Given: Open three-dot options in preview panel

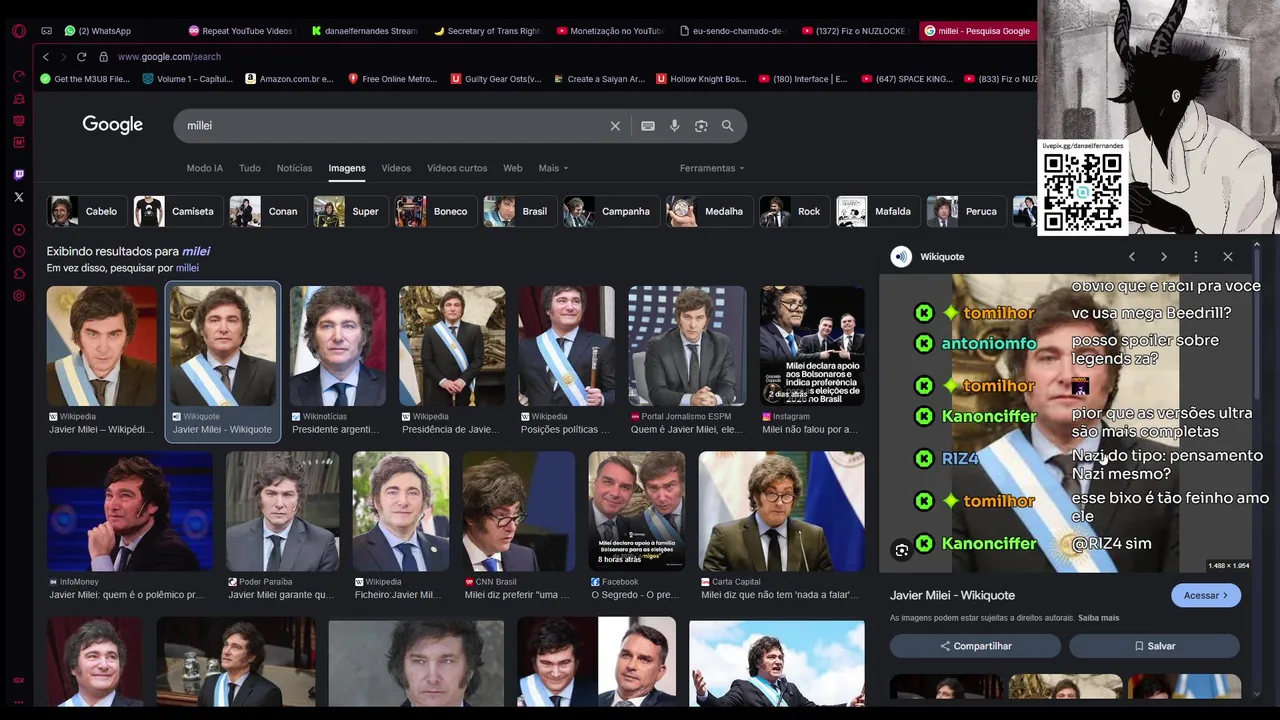Looking at the screenshot, I should pos(1196,257).
